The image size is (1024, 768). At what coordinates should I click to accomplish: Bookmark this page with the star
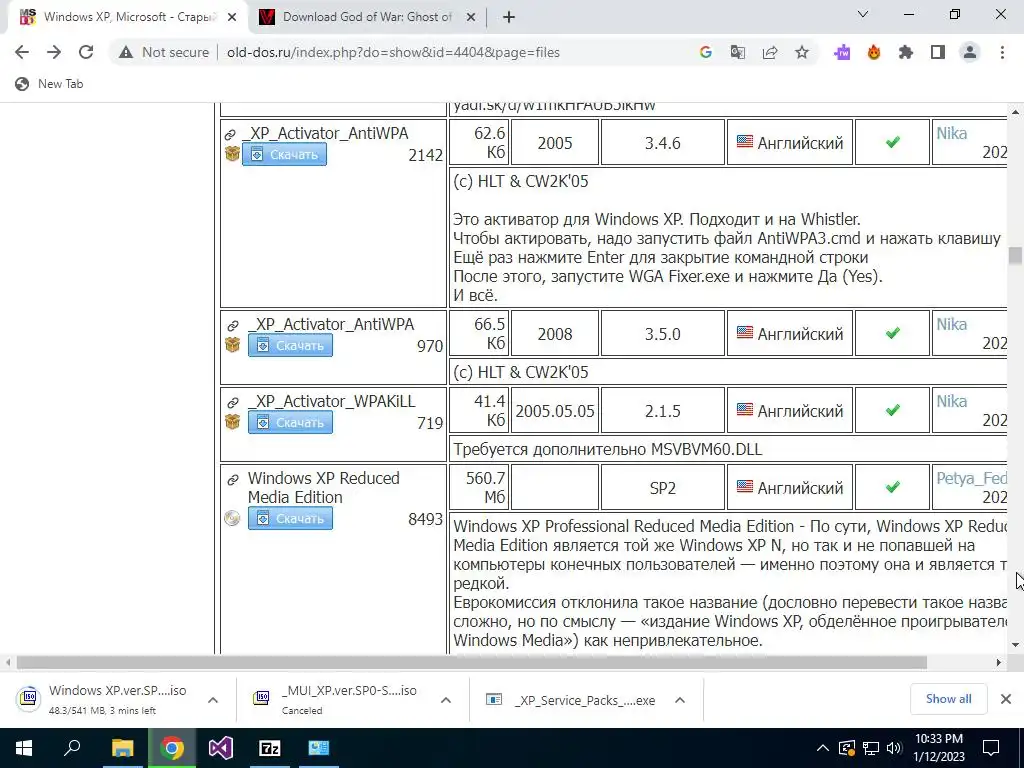click(x=802, y=52)
